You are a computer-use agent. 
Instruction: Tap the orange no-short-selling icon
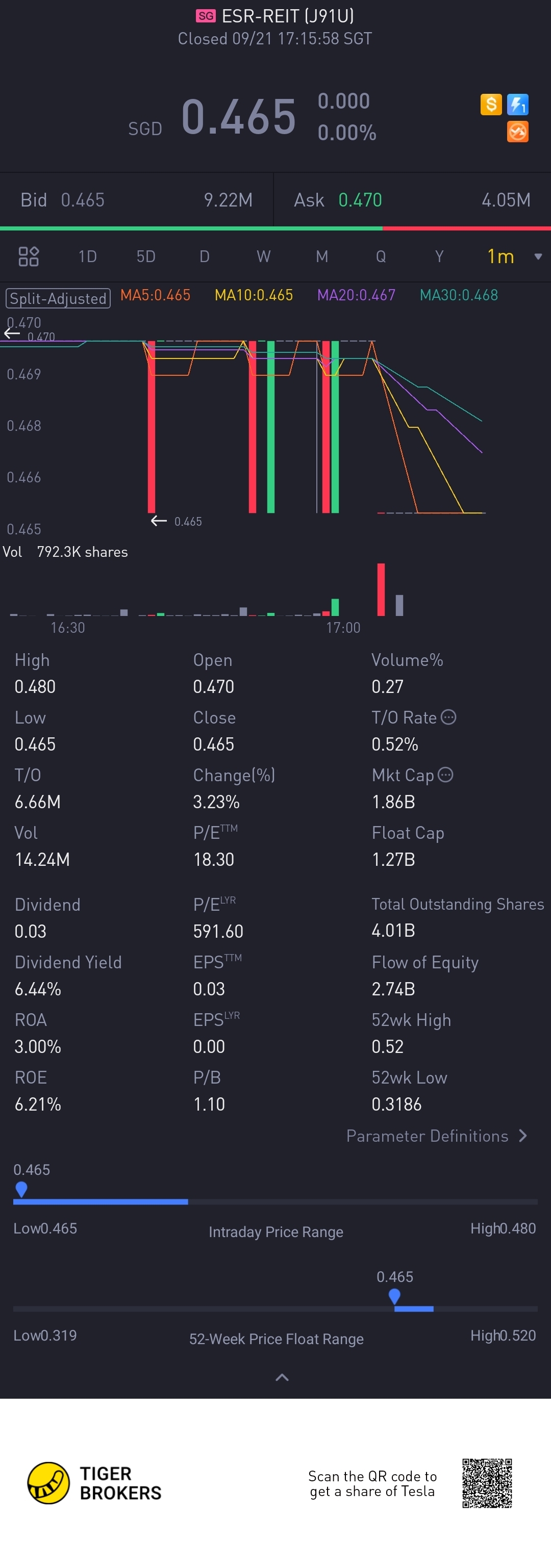coord(517,132)
